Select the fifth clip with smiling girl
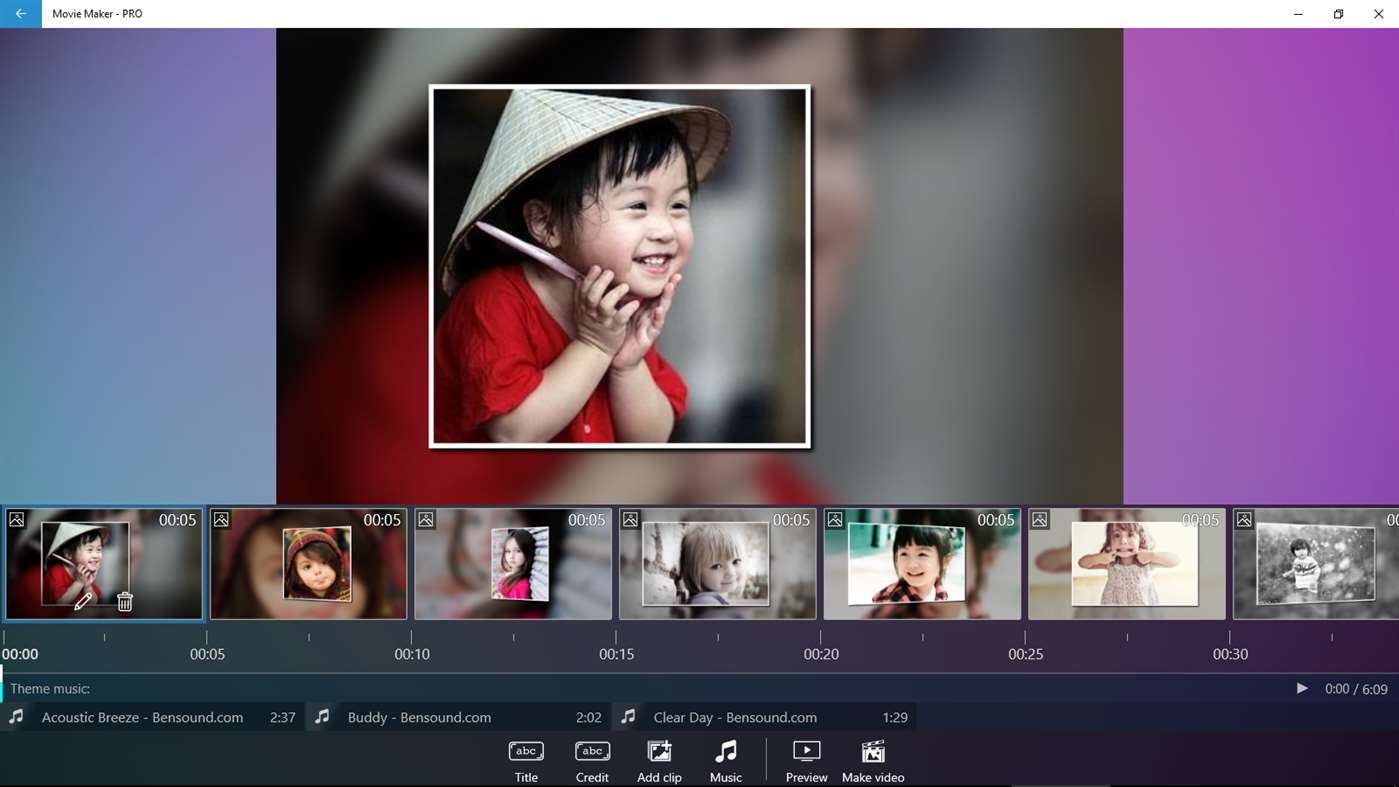Image resolution: width=1399 pixels, height=787 pixels. [x=922, y=564]
